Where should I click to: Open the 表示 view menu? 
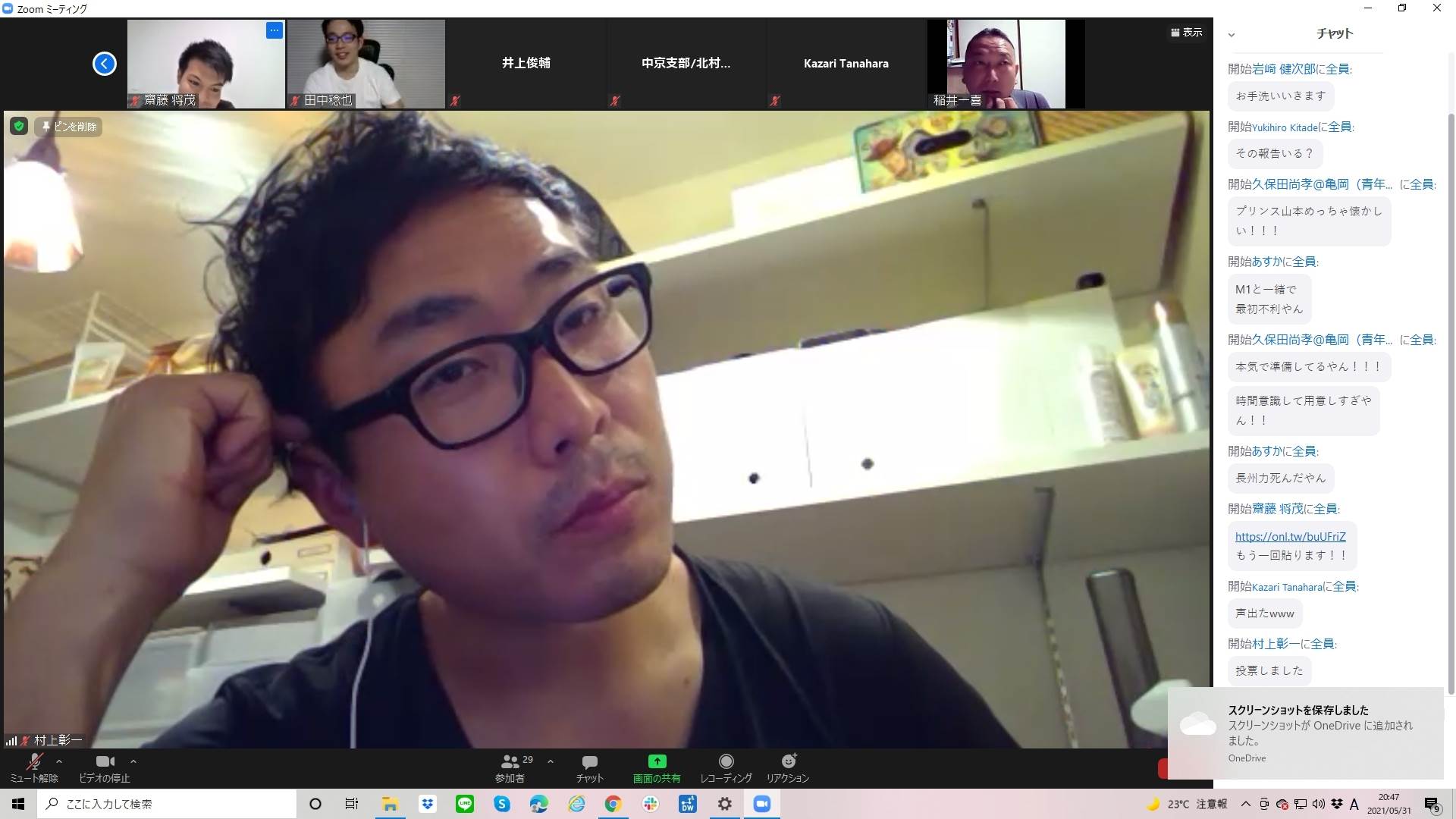pos(1187,33)
